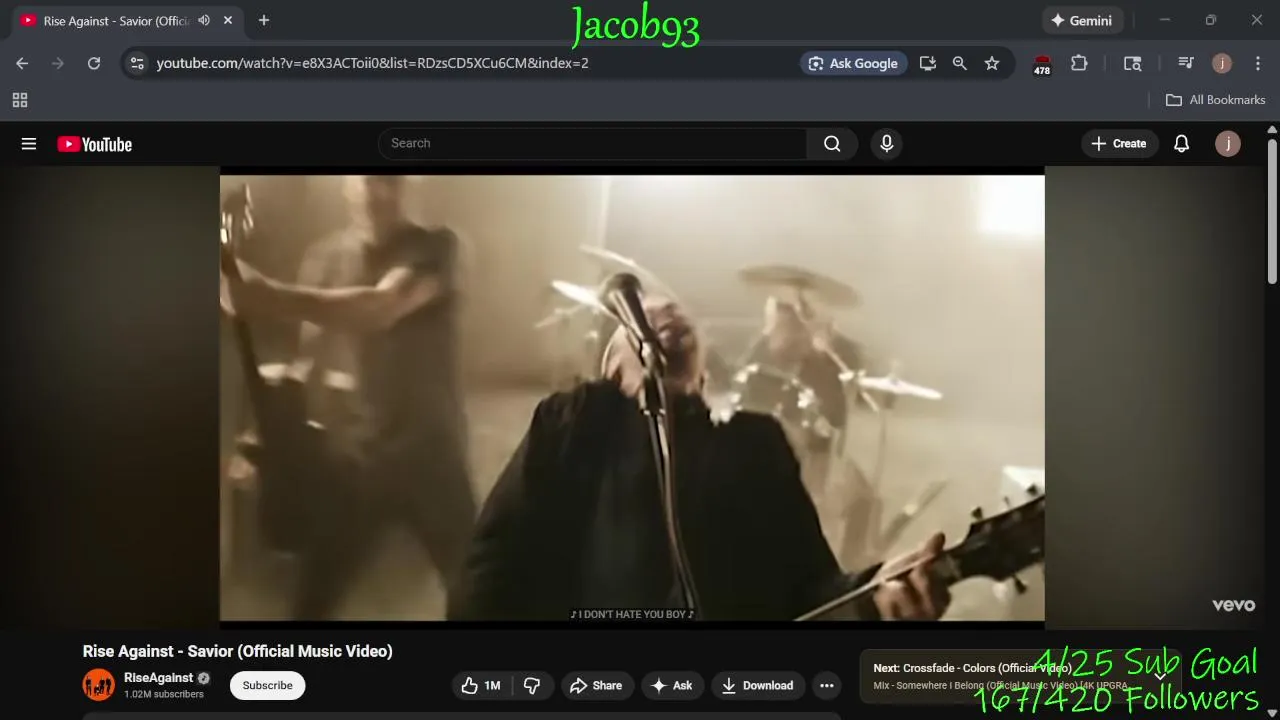View site information icon in address bar
Image resolution: width=1280 pixels, height=720 pixels.
pos(137,63)
